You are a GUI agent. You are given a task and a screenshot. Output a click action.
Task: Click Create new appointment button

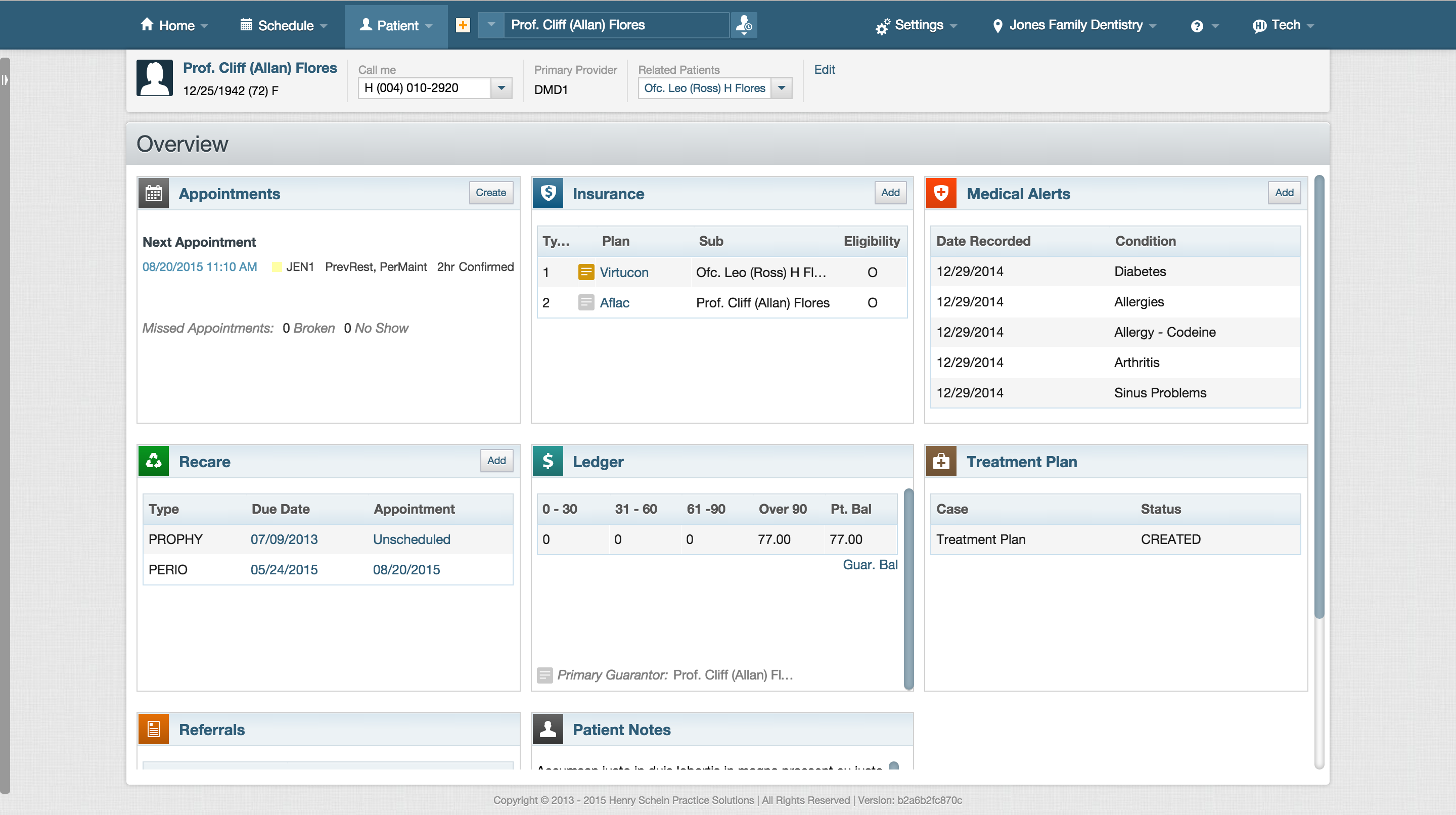pyautogui.click(x=490, y=192)
